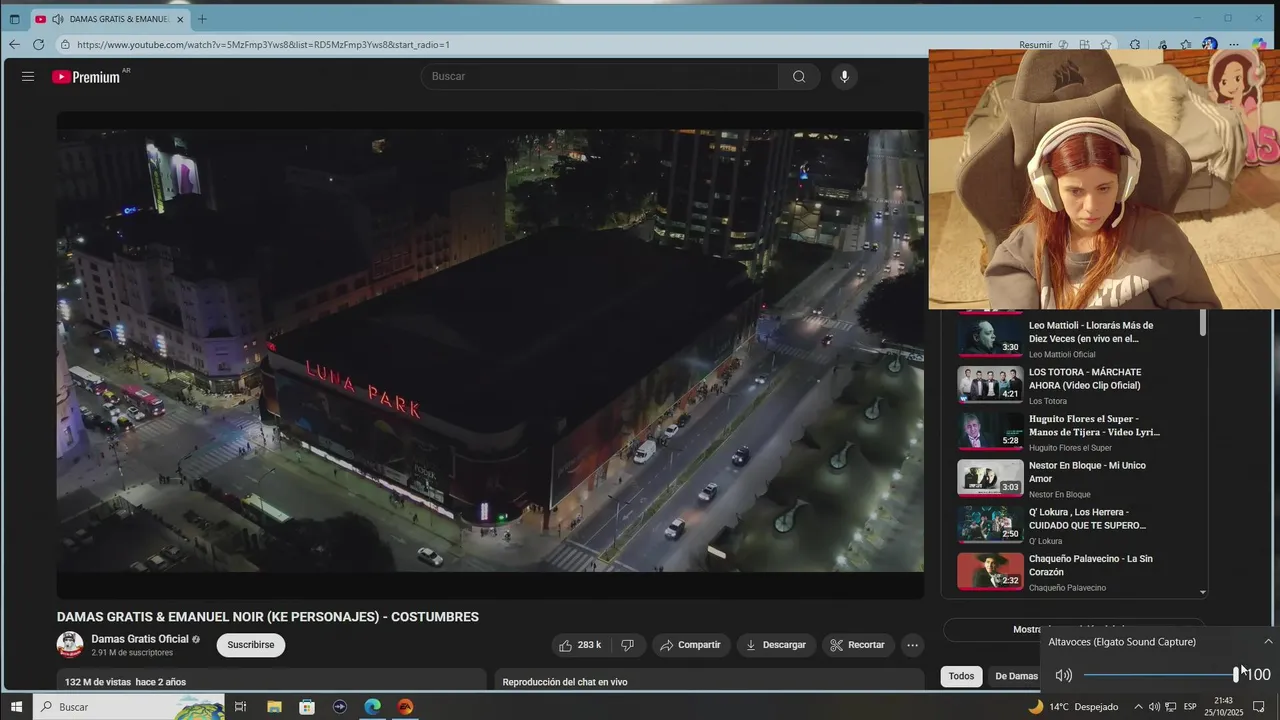The width and height of the screenshot is (1280, 720).
Task: Click Resumir in the address bar
Action: [1036, 44]
